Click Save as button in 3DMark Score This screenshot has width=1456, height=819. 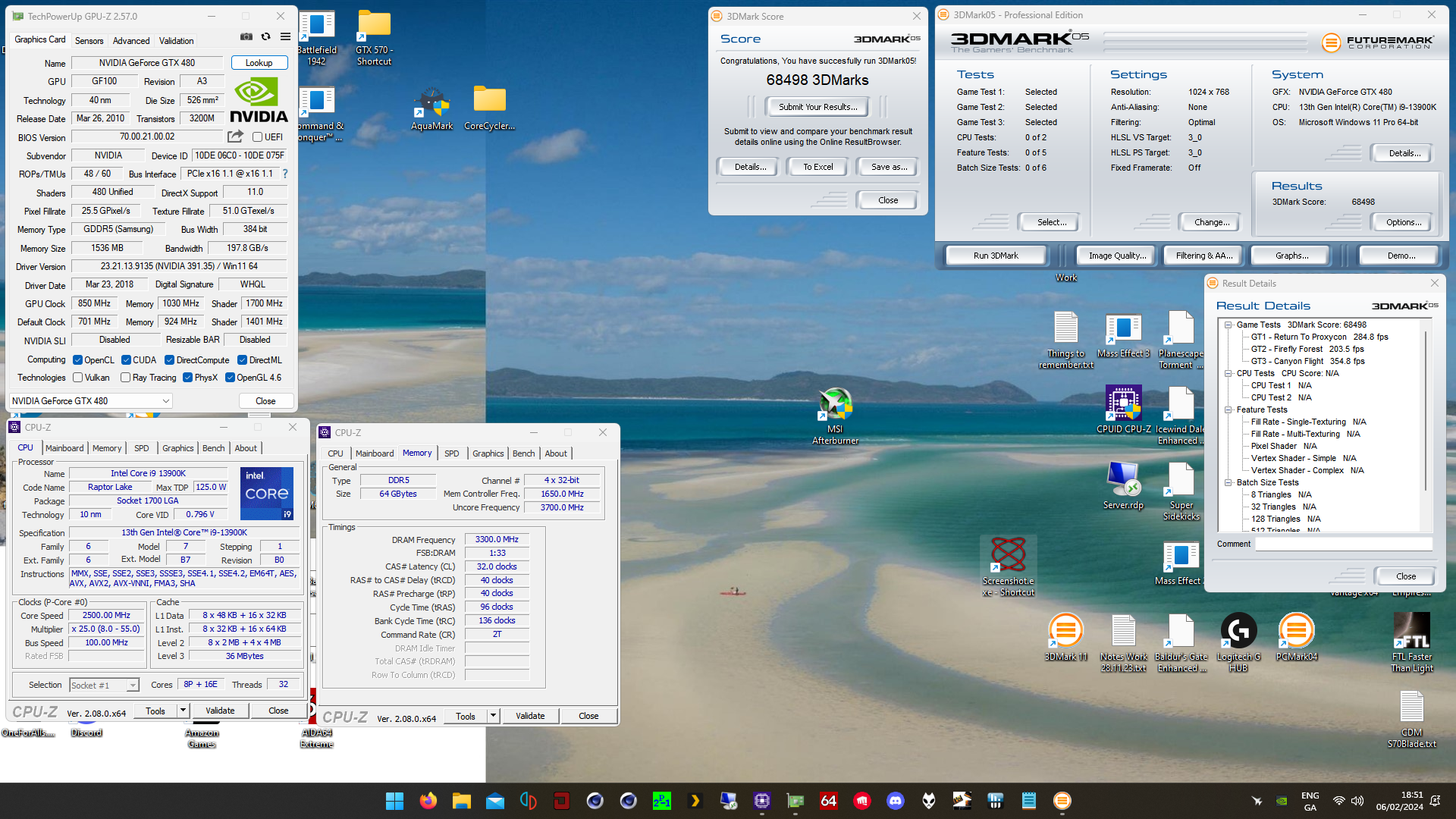889,167
